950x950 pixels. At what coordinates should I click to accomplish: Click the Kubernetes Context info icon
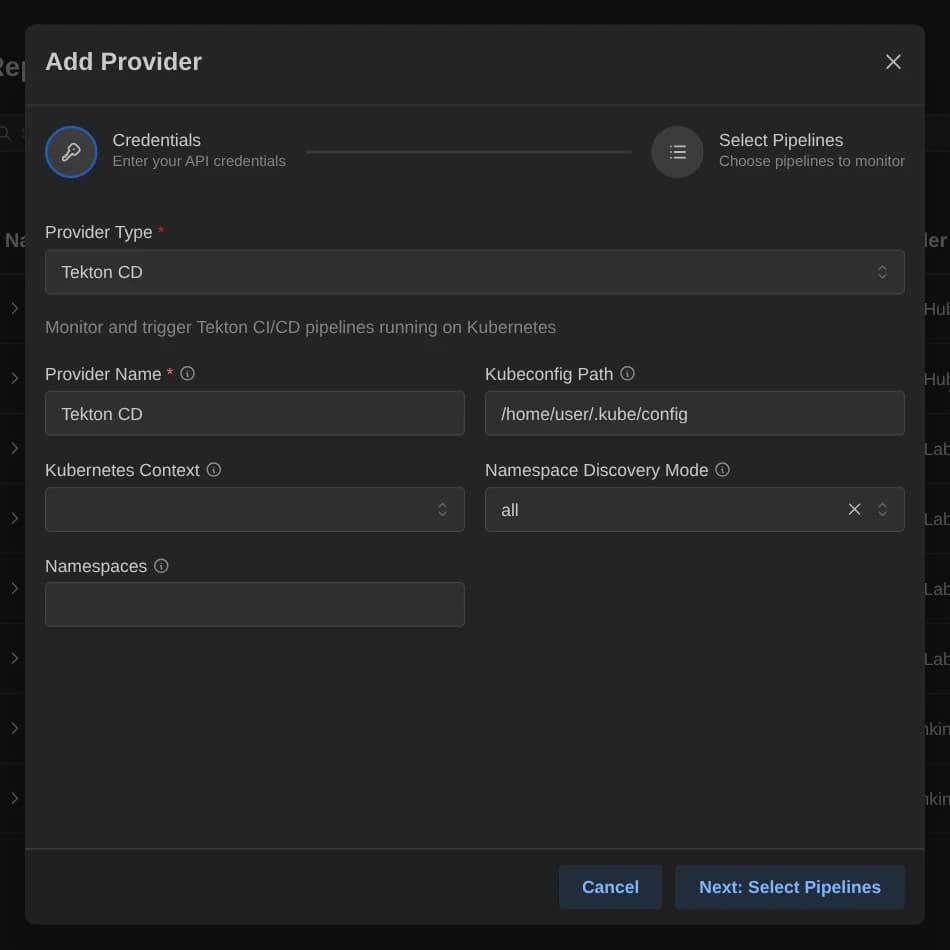pos(214,470)
